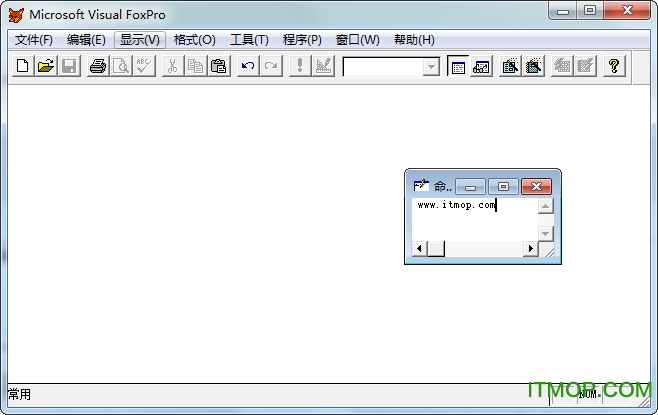Screen dimensions: 658x415
Task: Close the Visual FoxPro main window
Action: click(627, 10)
